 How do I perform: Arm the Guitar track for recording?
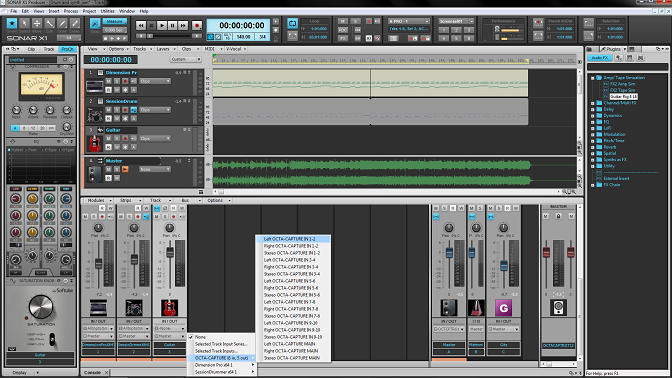point(125,138)
